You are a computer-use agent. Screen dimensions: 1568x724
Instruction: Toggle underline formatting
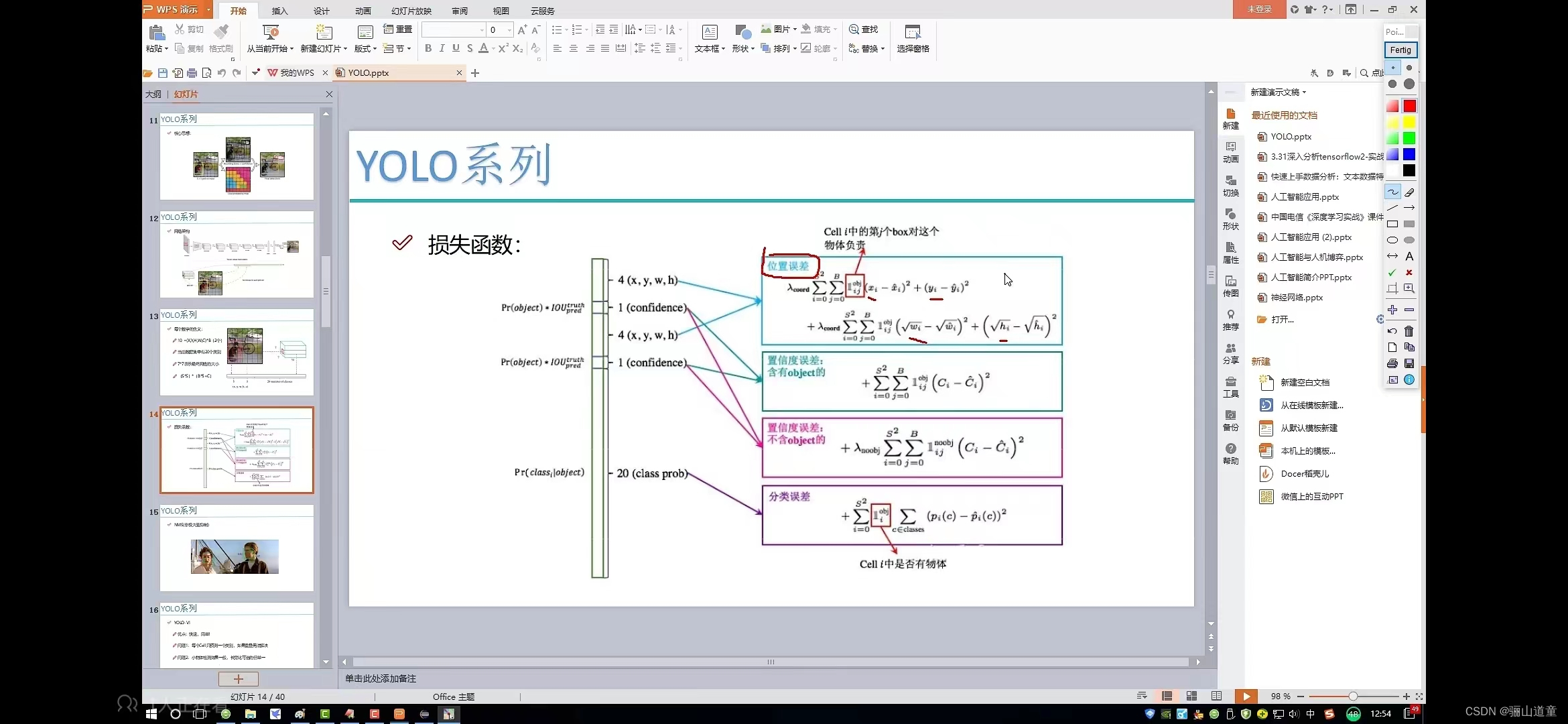pos(456,48)
